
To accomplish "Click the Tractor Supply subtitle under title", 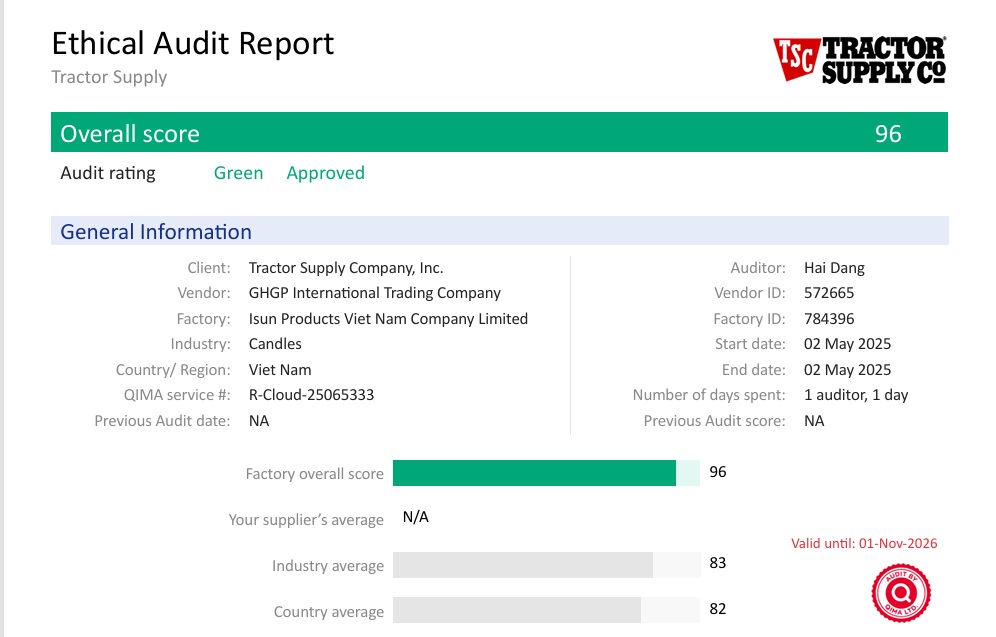I will tap(109, 77).
